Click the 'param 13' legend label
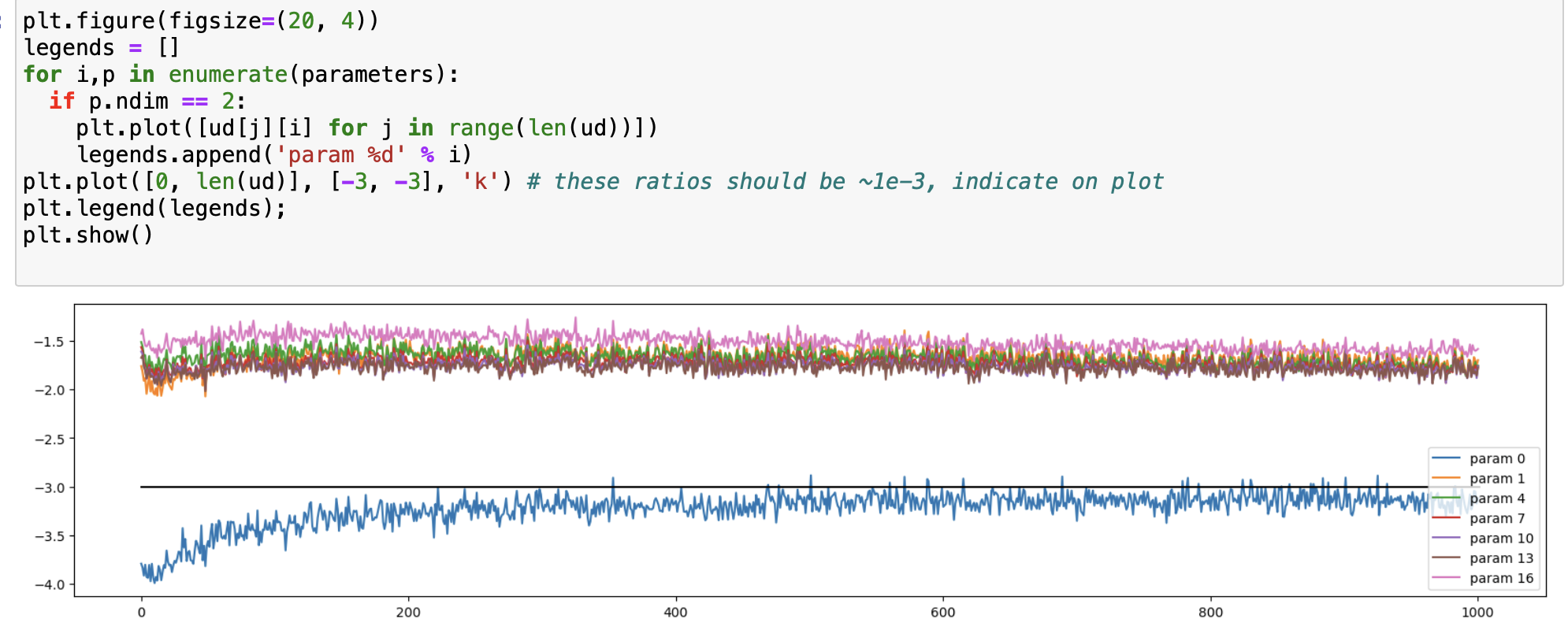The image size is (1568, 641). tap(1501, 558)
